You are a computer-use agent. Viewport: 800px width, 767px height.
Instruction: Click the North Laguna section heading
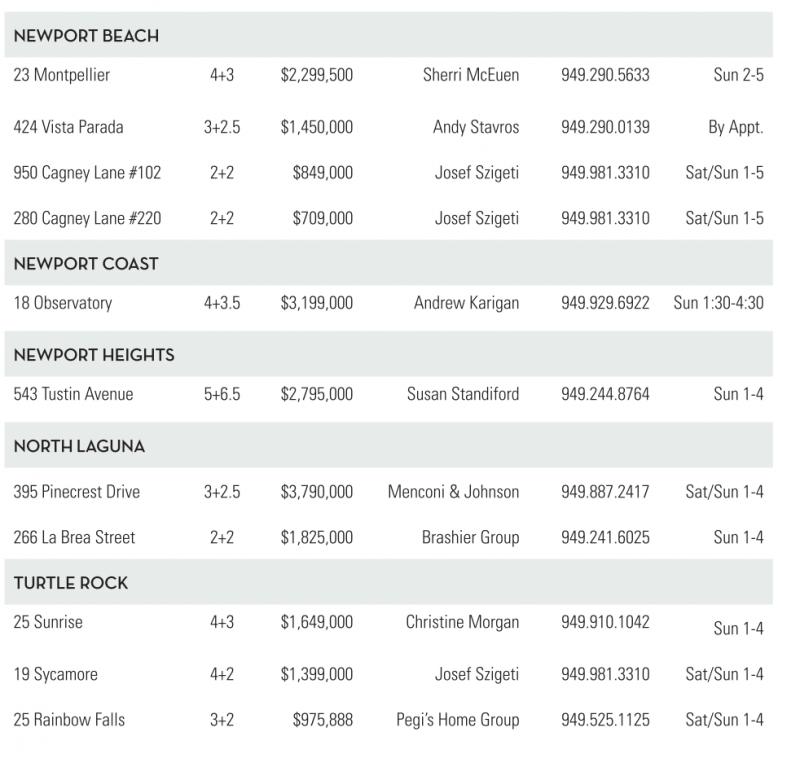(x=79, y=446)
